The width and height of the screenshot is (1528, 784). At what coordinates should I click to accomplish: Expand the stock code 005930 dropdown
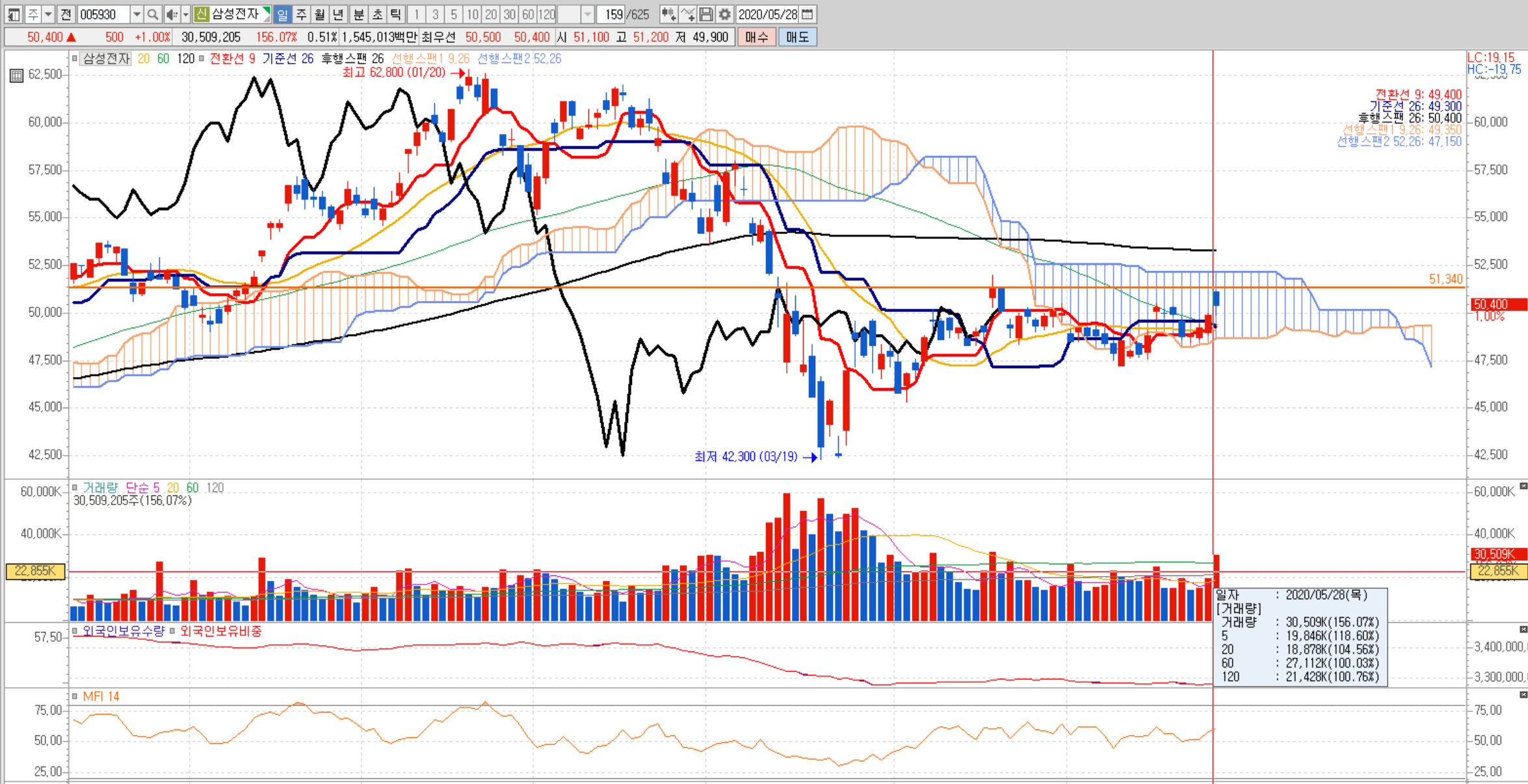(137, 14)
